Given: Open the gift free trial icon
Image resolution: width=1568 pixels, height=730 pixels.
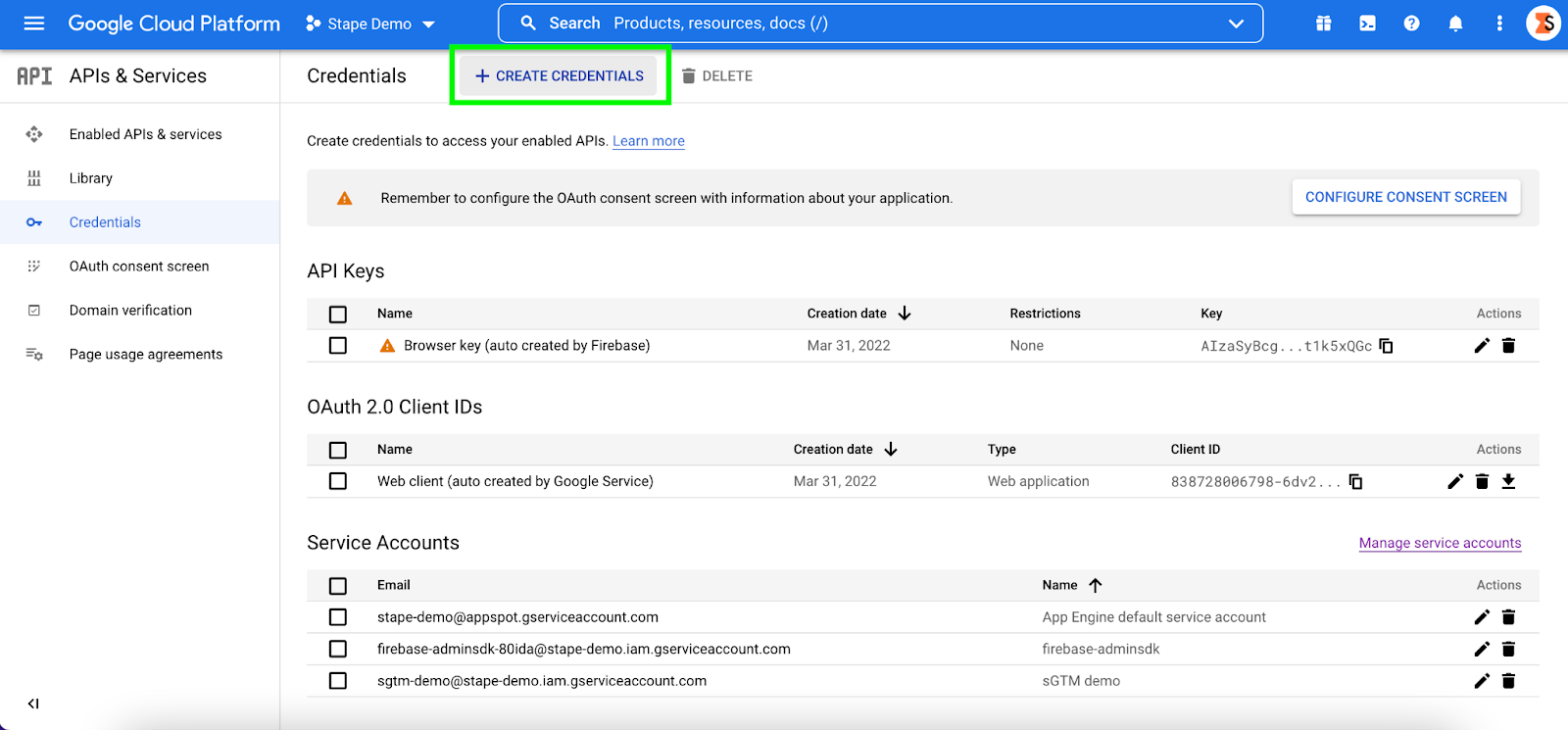Looking at the screenshot, I should coord(1323,24).
